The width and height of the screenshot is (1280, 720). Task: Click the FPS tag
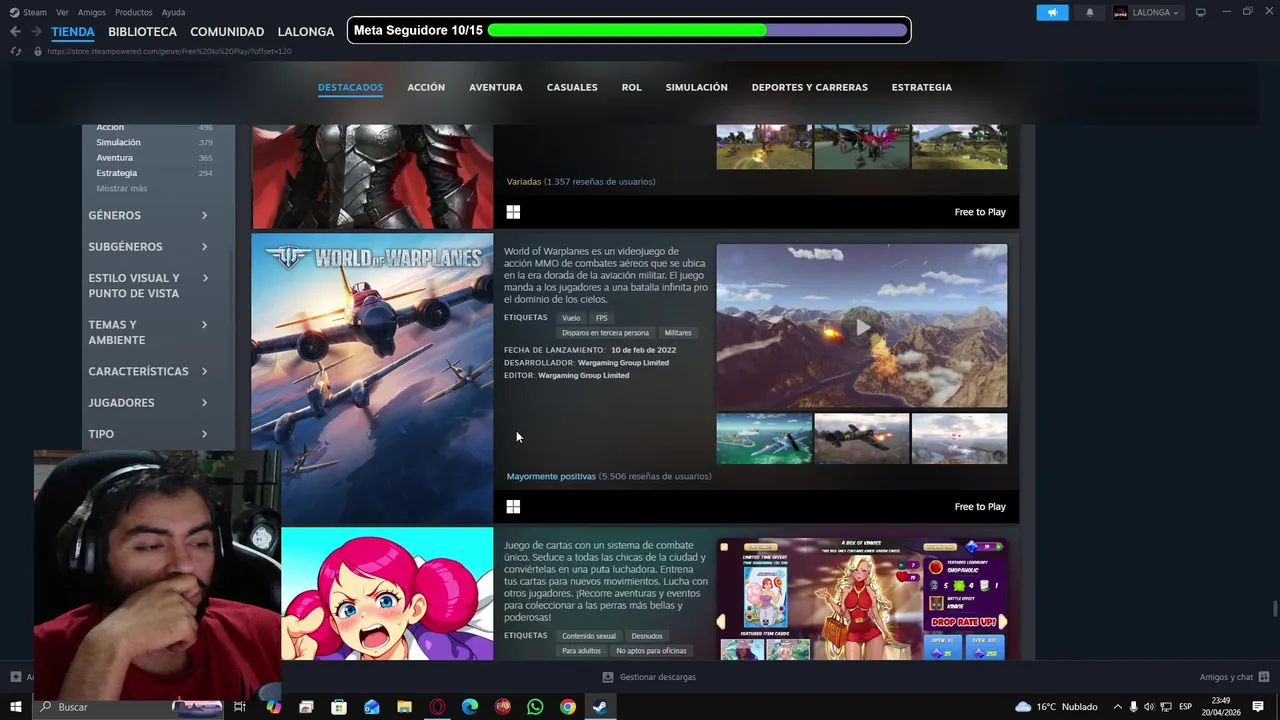point(601,318)
